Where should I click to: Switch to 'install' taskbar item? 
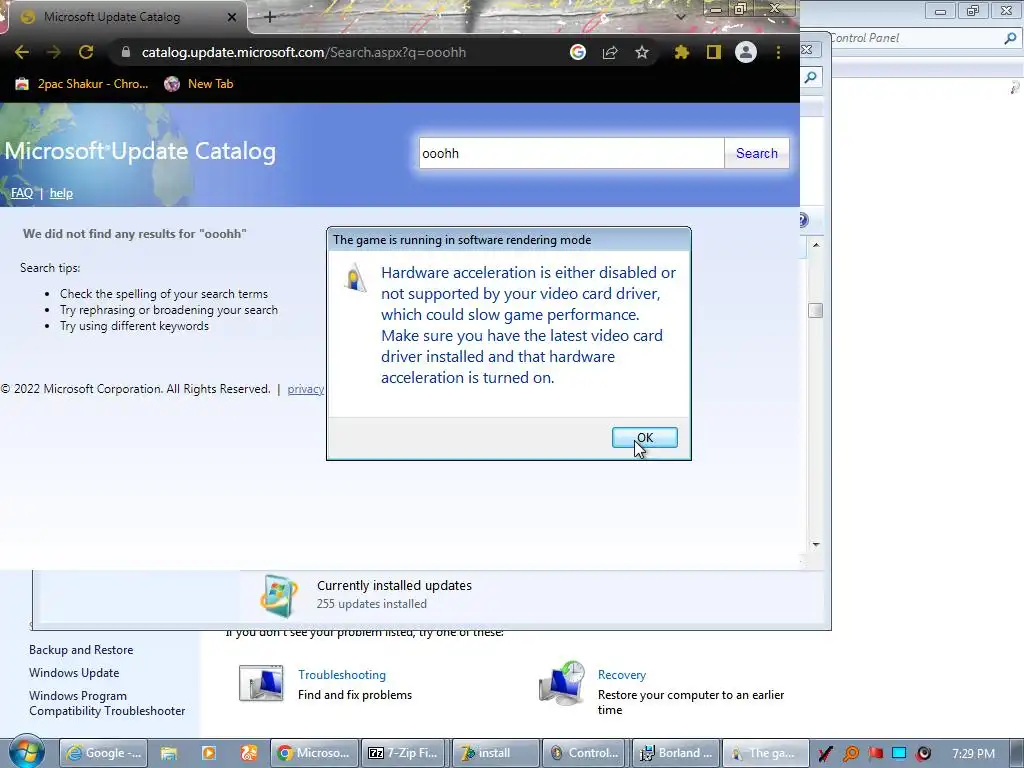coord(496,753)
